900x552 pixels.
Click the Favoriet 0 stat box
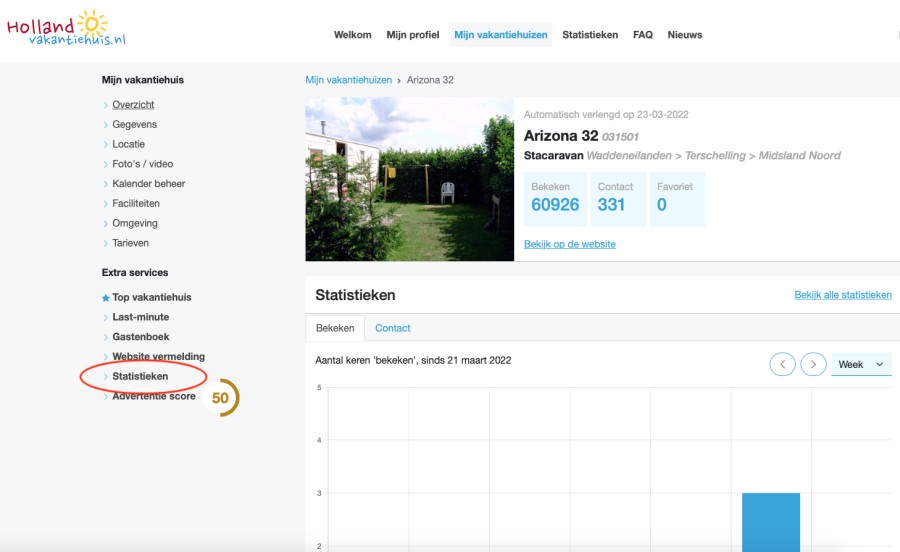[677, 199]
